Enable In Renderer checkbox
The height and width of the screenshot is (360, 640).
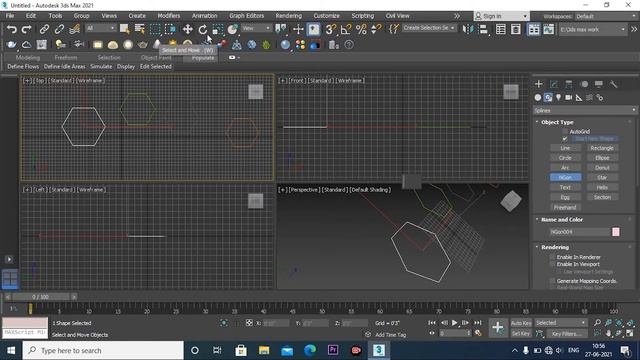(552, 257)
